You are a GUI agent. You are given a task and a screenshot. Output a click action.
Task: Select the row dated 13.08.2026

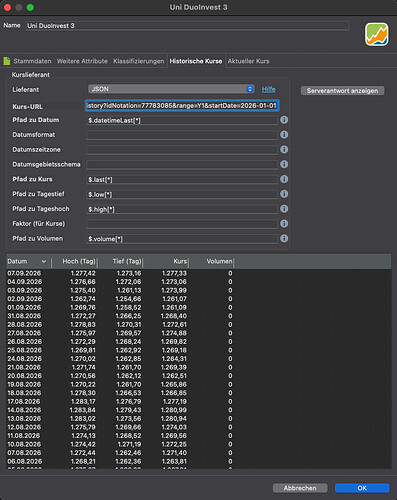click(199, 419)
